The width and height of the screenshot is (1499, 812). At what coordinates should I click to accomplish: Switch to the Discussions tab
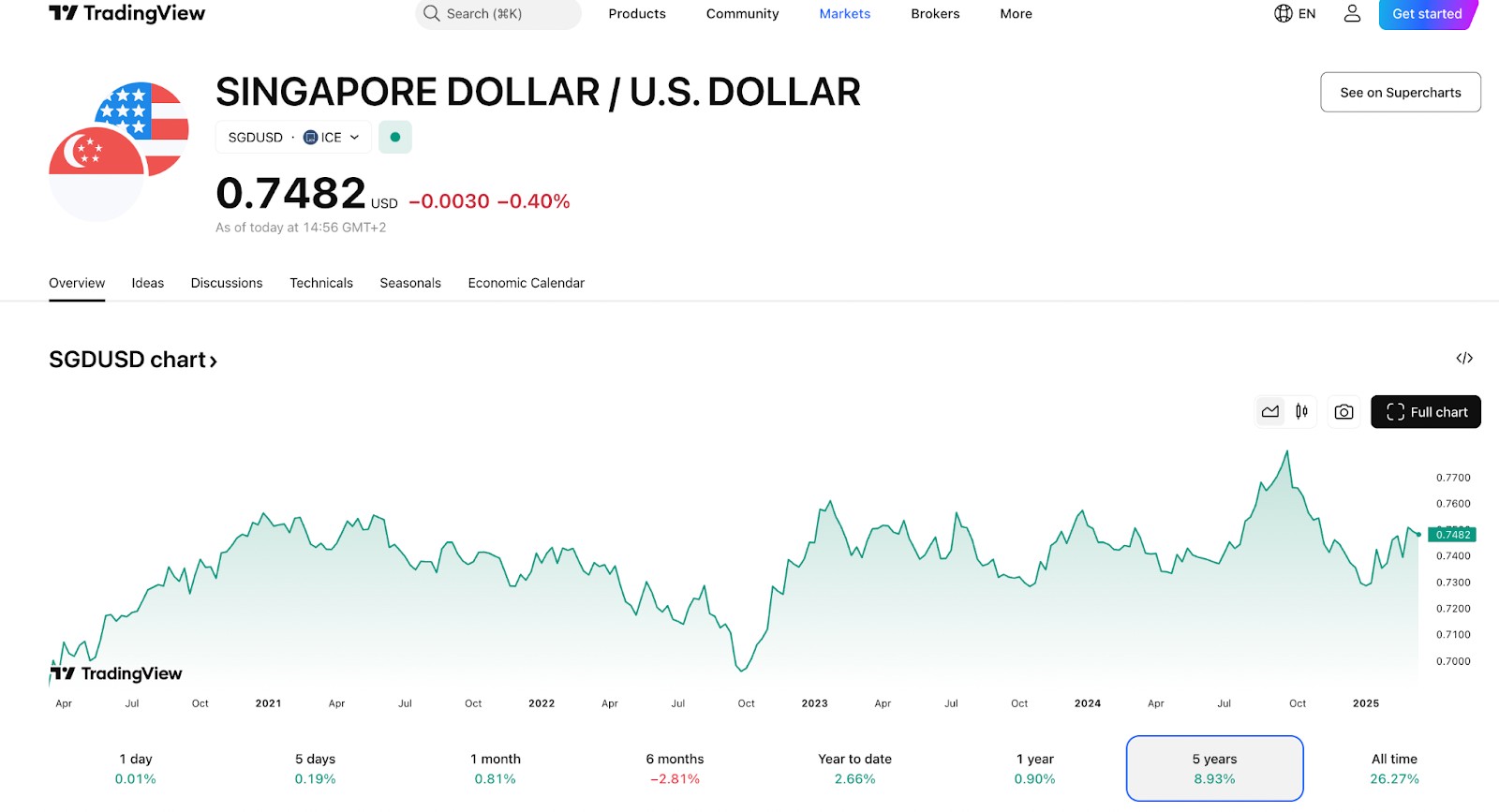pos(227,283)
